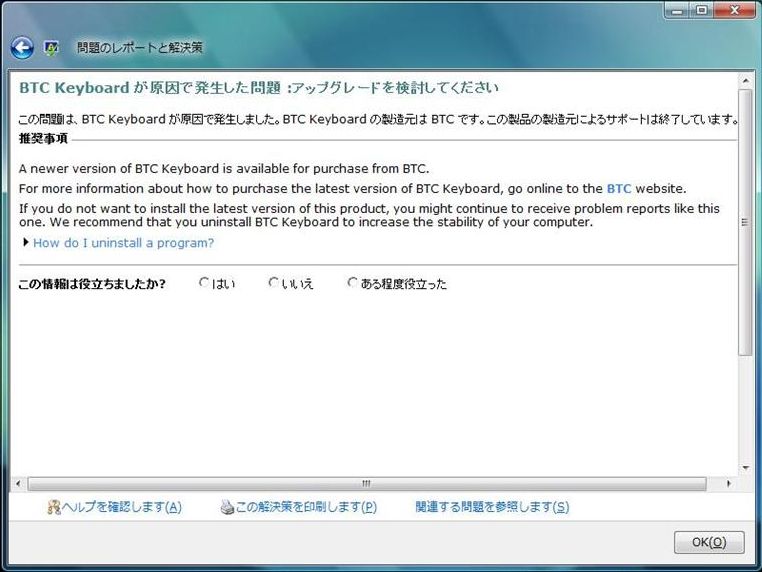Click the OK(O) button
This screenshot has height=572, width=762.
coord(709,542)
